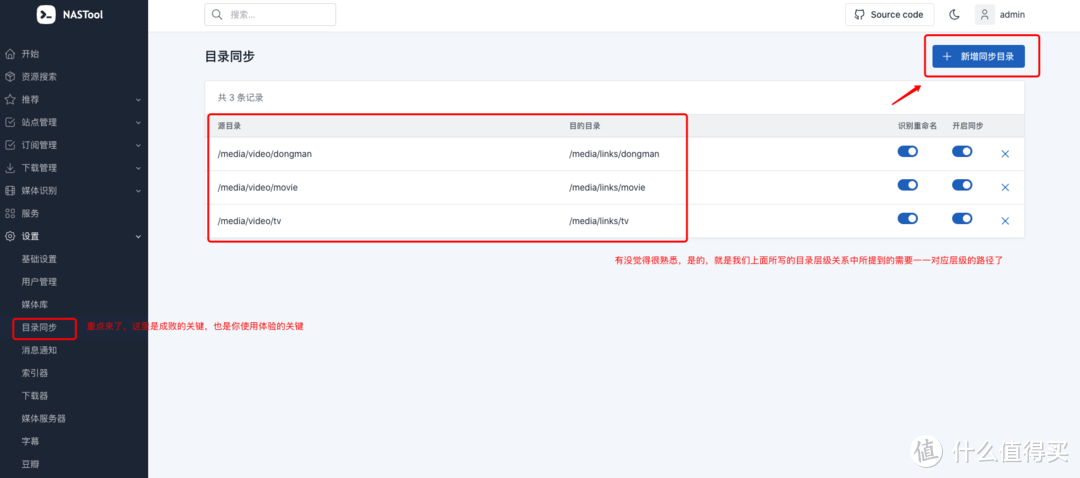Screen dimensions: 1080x478
Task: Toggle 开启同步 switch for the tv directory
Action: tap(962, 219)
